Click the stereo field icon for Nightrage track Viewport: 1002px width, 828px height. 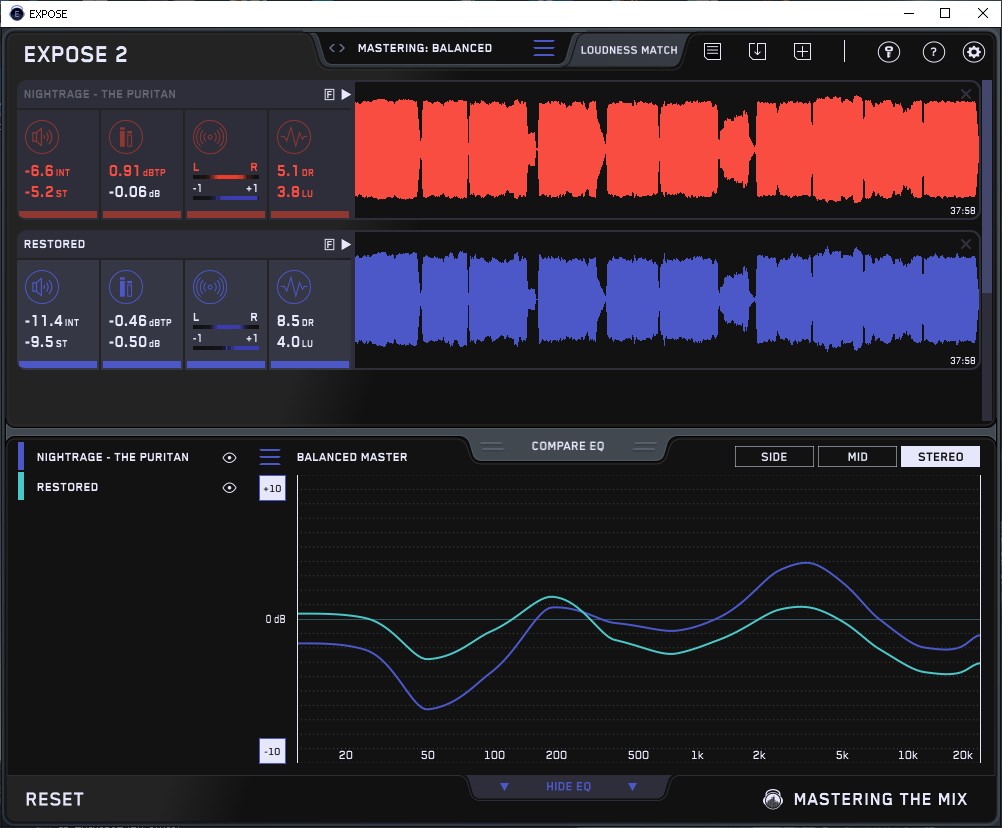click(210, 137)
